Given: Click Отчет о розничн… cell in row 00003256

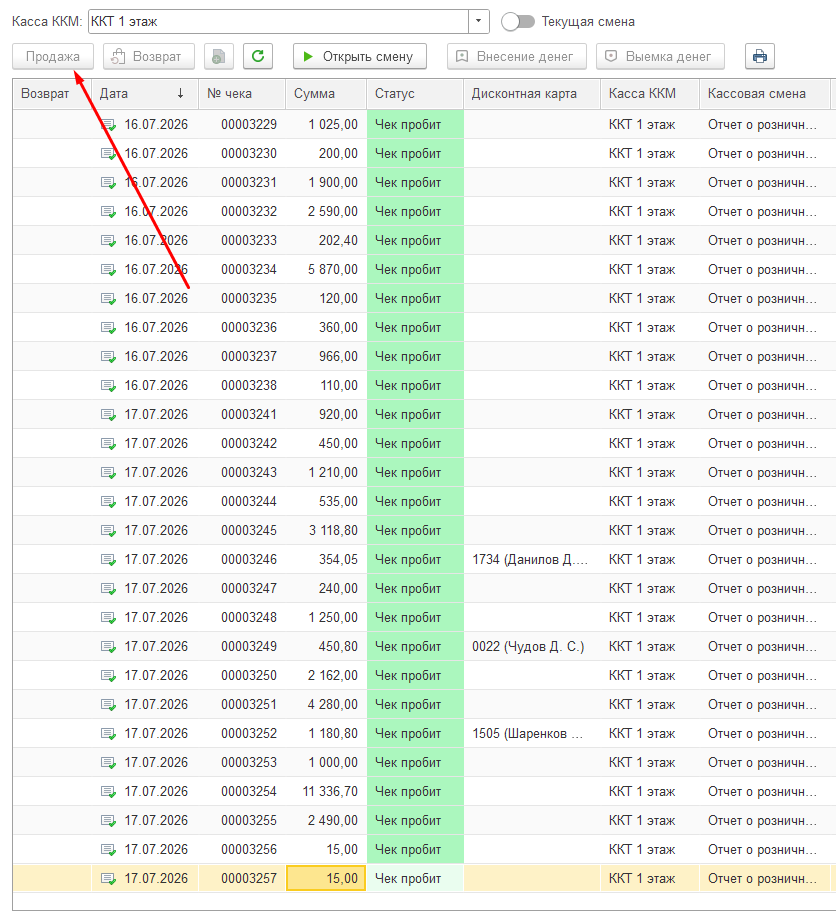Looking at the screenshot, I should click(764, 850).
